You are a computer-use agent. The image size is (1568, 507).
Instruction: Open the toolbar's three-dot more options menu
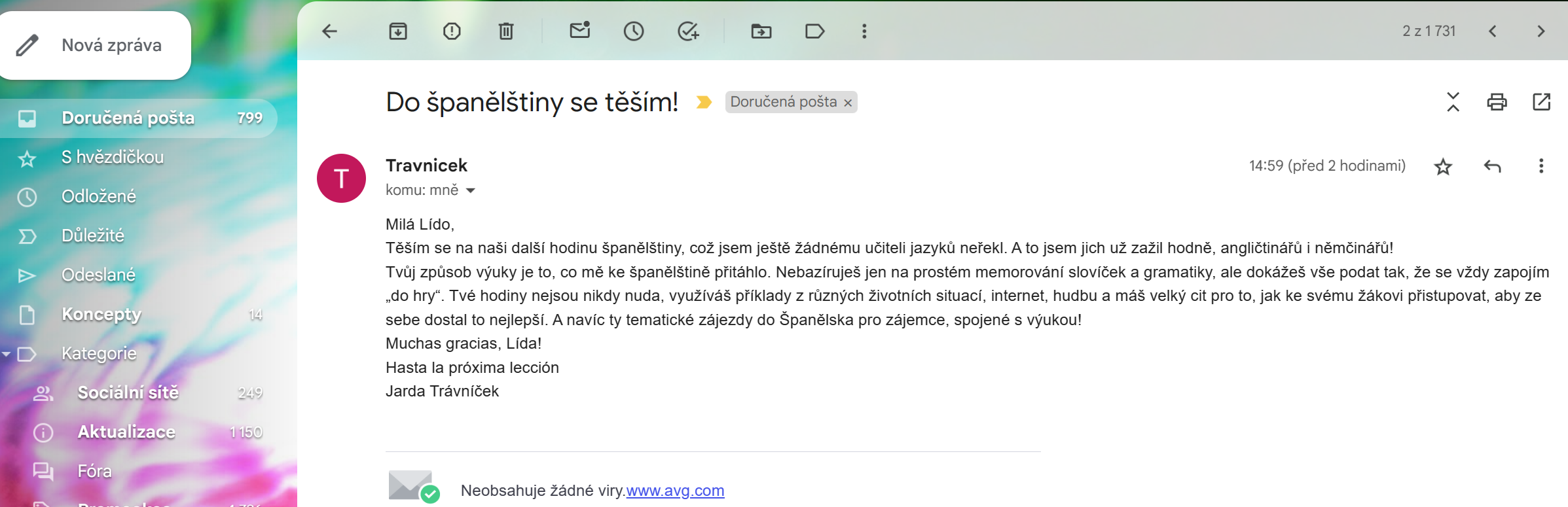864,31
